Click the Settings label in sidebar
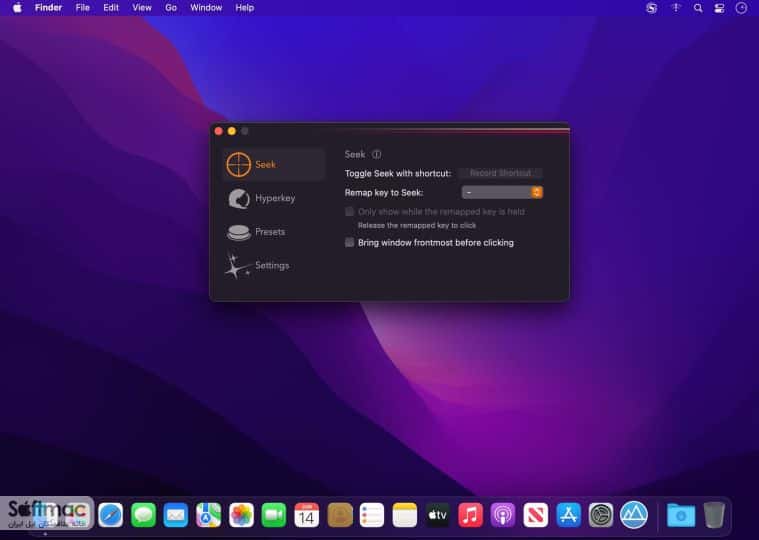 [x=272, y=265]
